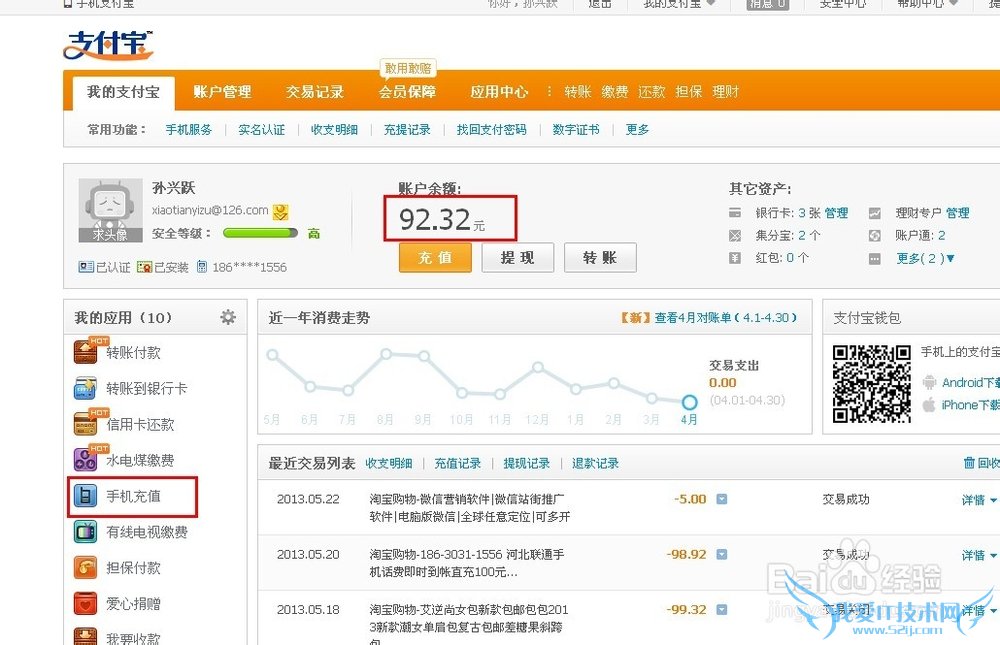
Task: Expand the 更多(2) assets dropdown
Action: point(926,258)
